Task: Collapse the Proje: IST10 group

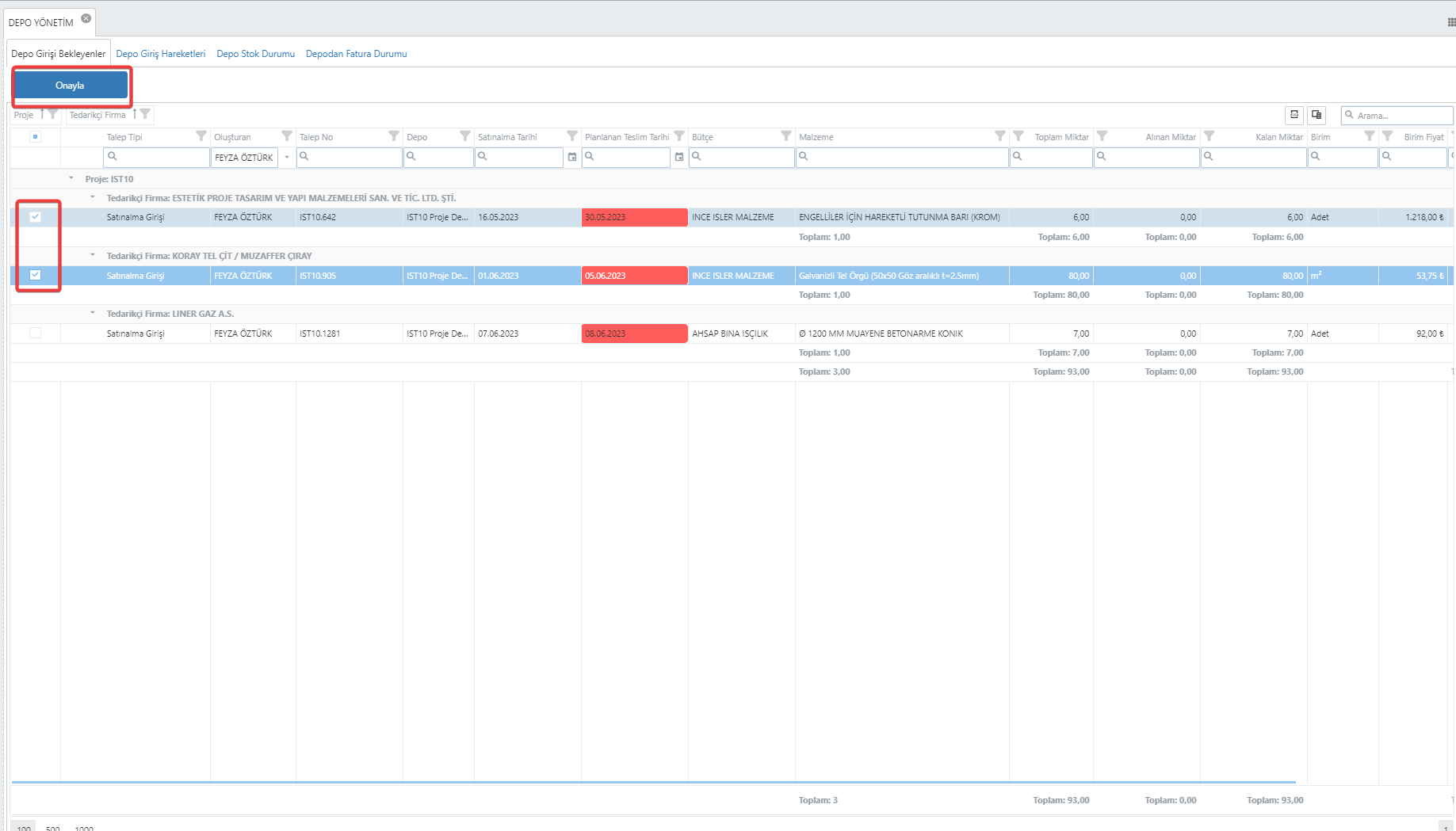Action: 71,178
